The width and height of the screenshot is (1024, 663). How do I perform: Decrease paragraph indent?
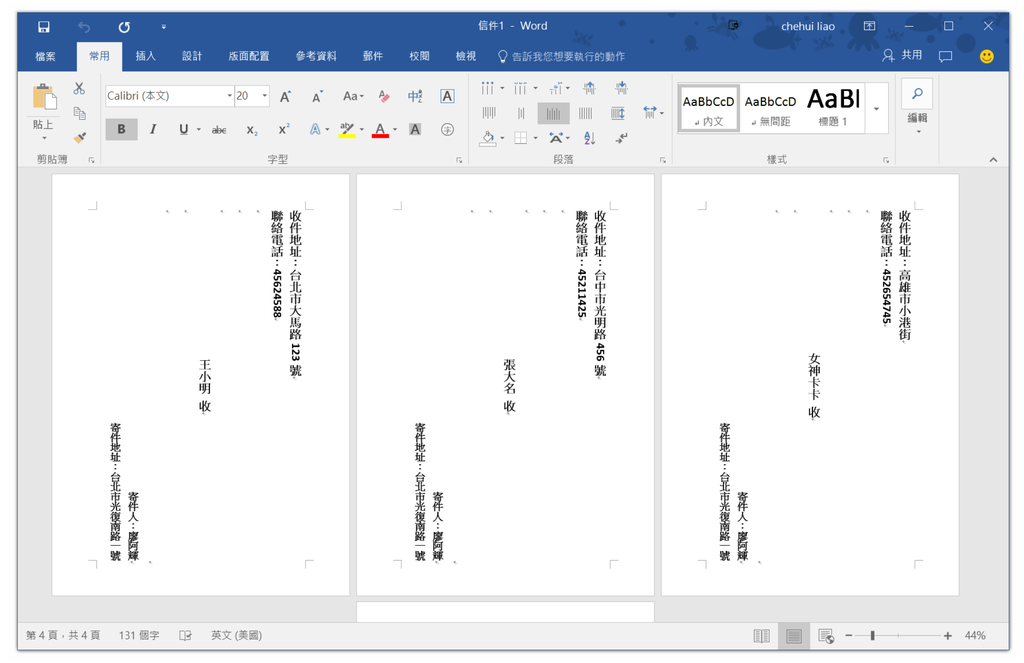point(589,88)
